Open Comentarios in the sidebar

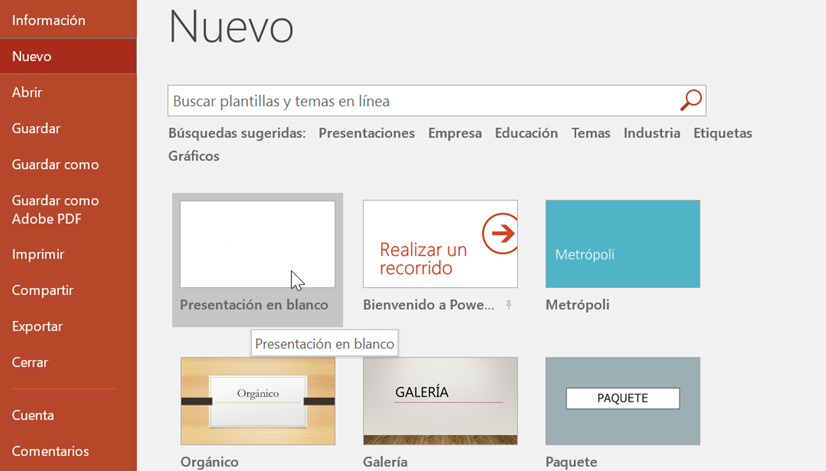point(50,451)
